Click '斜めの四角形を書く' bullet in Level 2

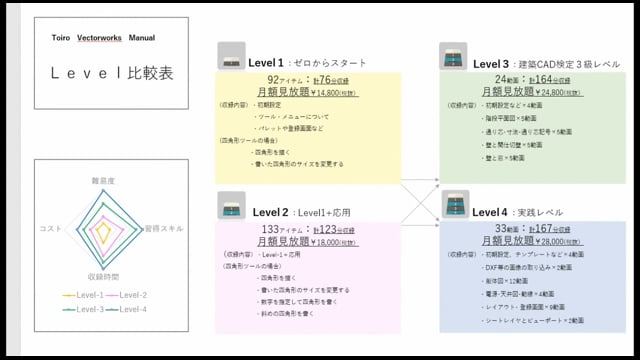point(286,314)
